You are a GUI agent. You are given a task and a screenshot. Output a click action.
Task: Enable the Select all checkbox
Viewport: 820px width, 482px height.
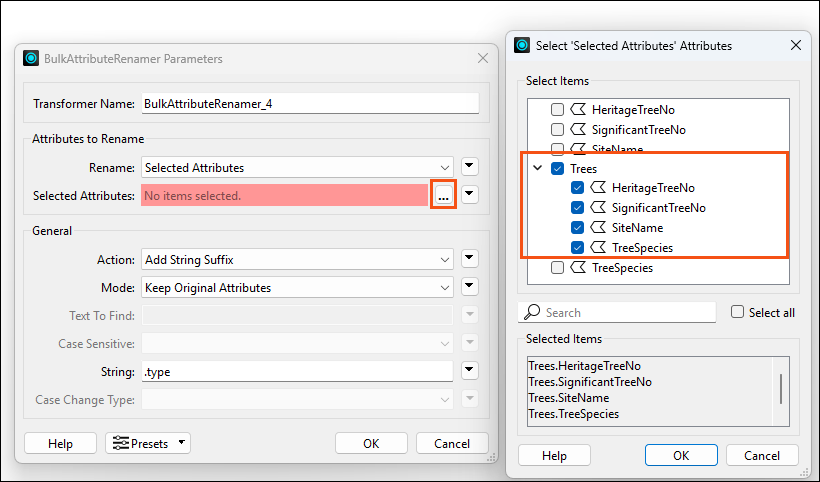click(x=737, y=312)
